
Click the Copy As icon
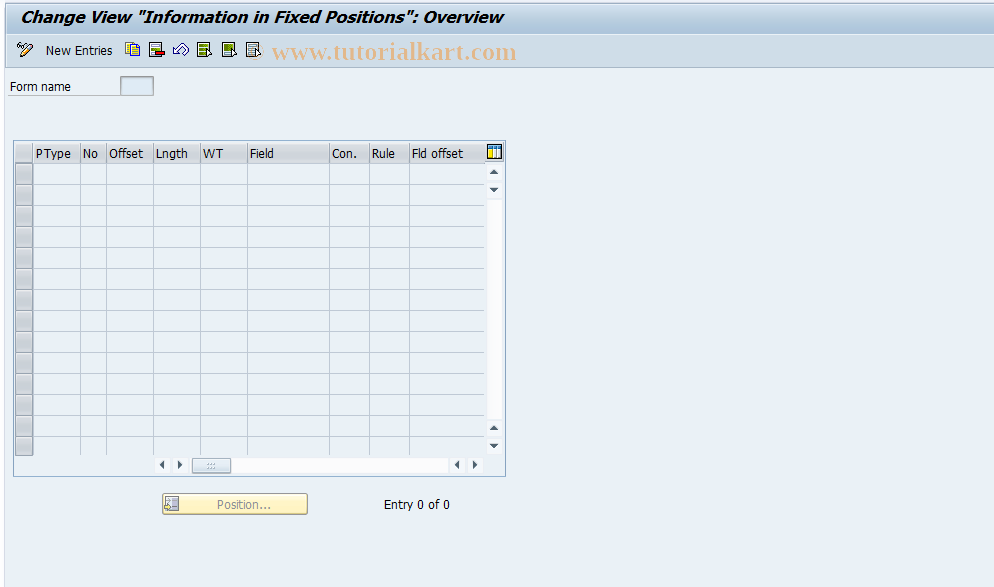(x=132, y=49)
